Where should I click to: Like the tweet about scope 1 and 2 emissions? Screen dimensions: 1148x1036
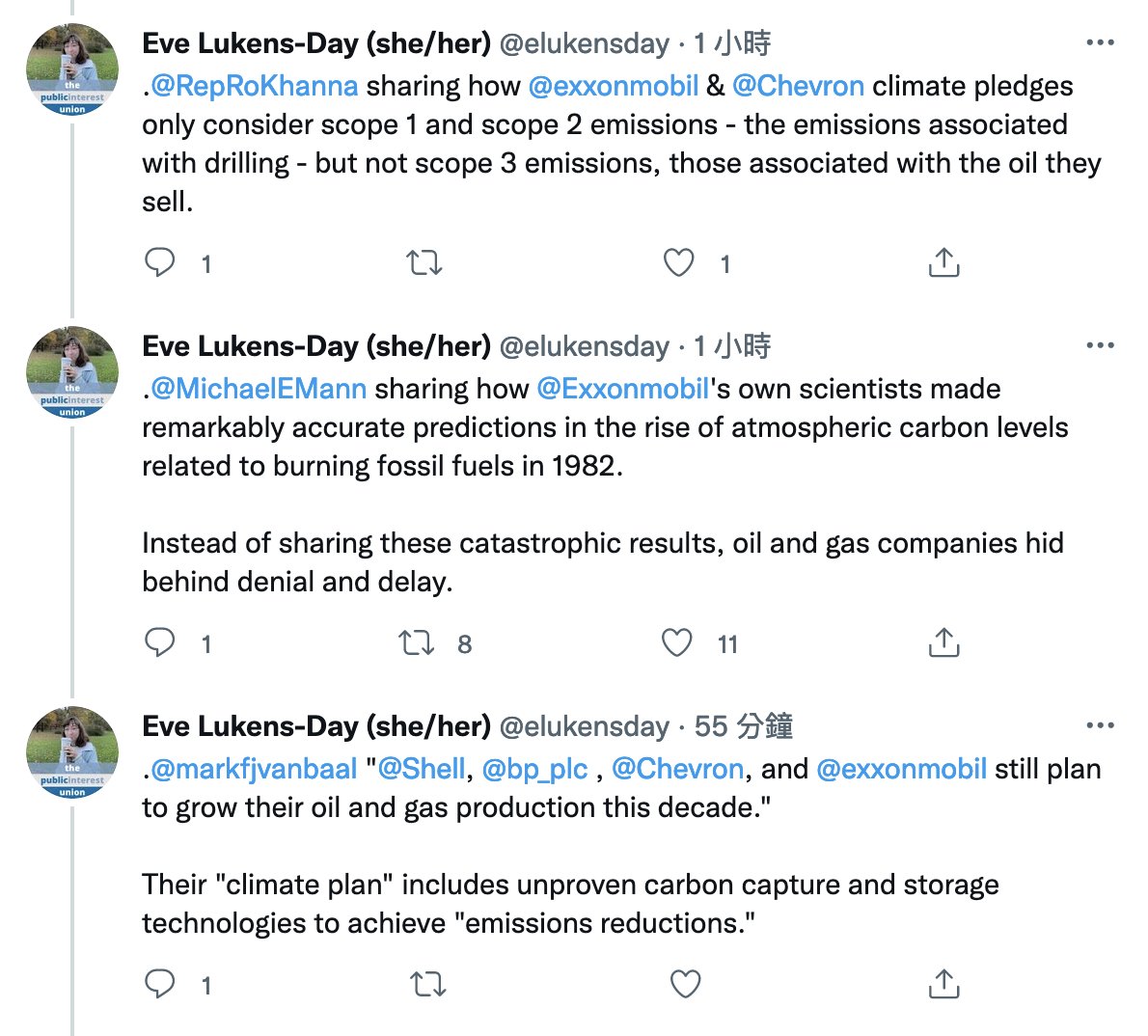[x=678, y=262]
